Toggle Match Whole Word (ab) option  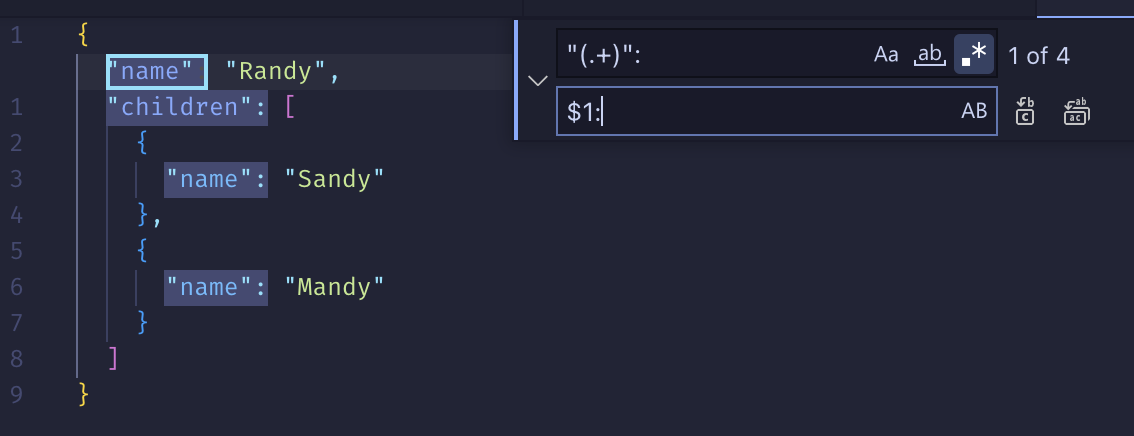click(x=930, y=54)
